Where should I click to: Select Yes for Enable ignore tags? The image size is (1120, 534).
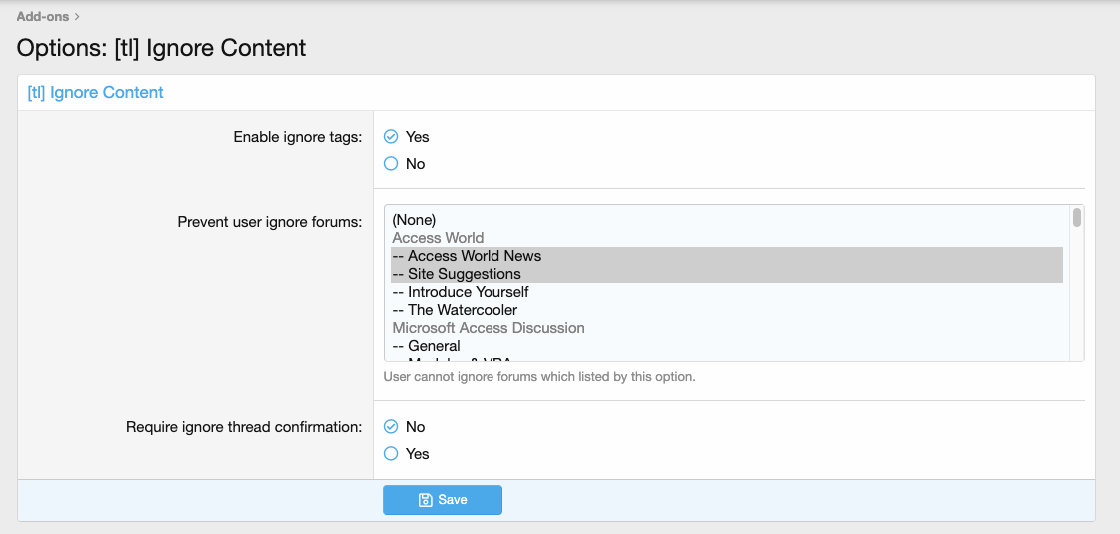tap(391, 137)
